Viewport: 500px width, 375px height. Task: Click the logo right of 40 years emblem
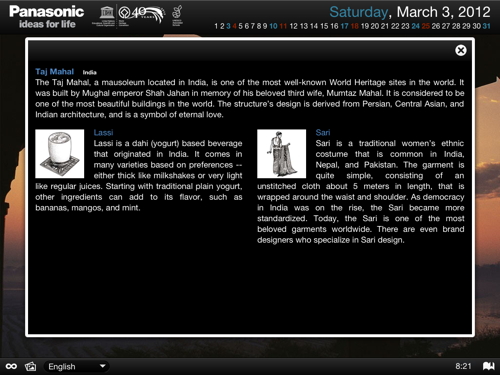[x=177, y=16]
